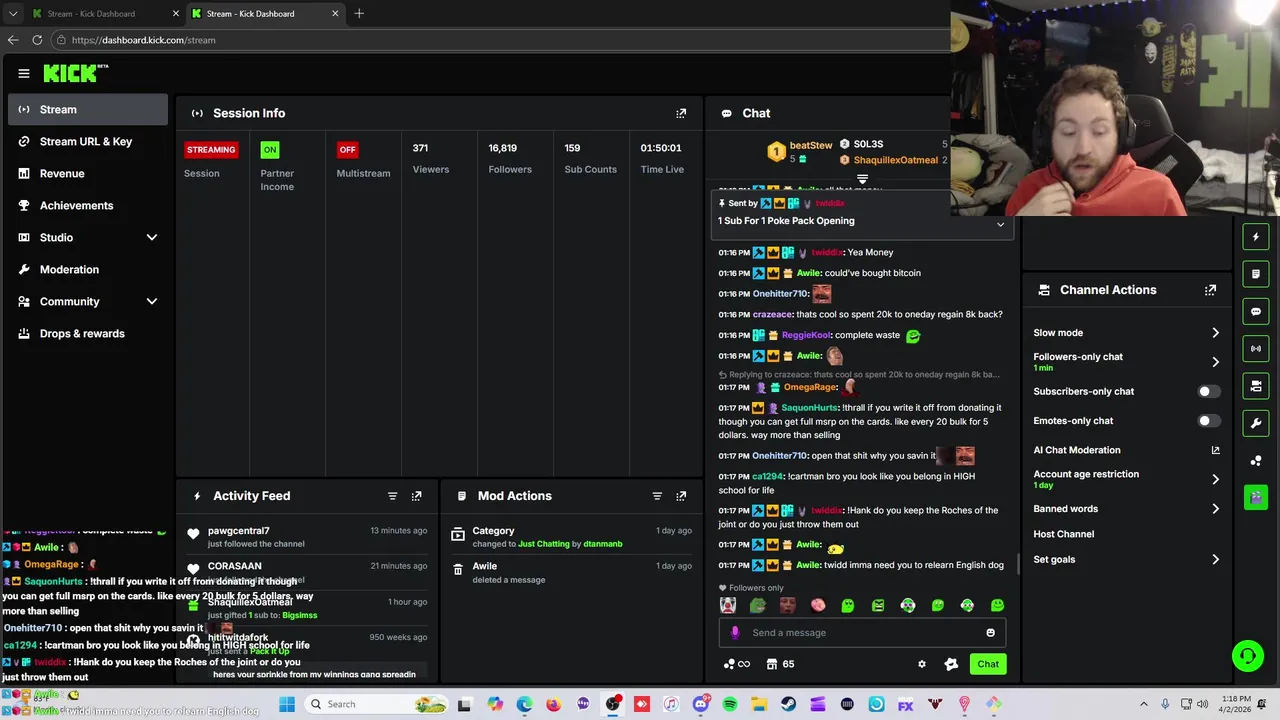1280x720 pixels.
Task: Click the Just Chatting category link
Action: pyautogui.click(x=544, y=544)
